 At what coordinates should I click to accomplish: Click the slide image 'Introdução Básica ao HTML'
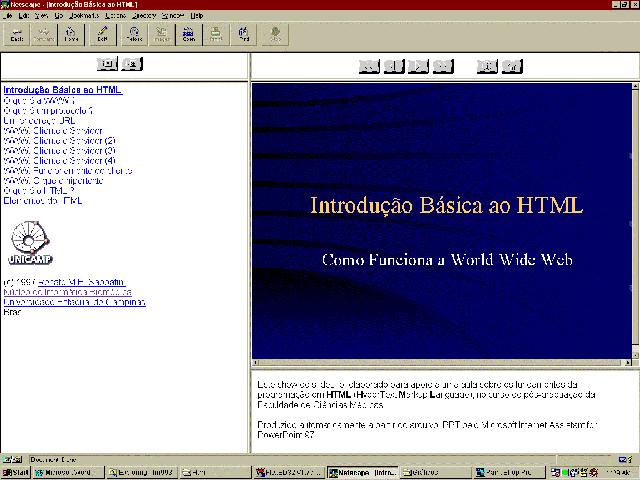click(442, 221)
